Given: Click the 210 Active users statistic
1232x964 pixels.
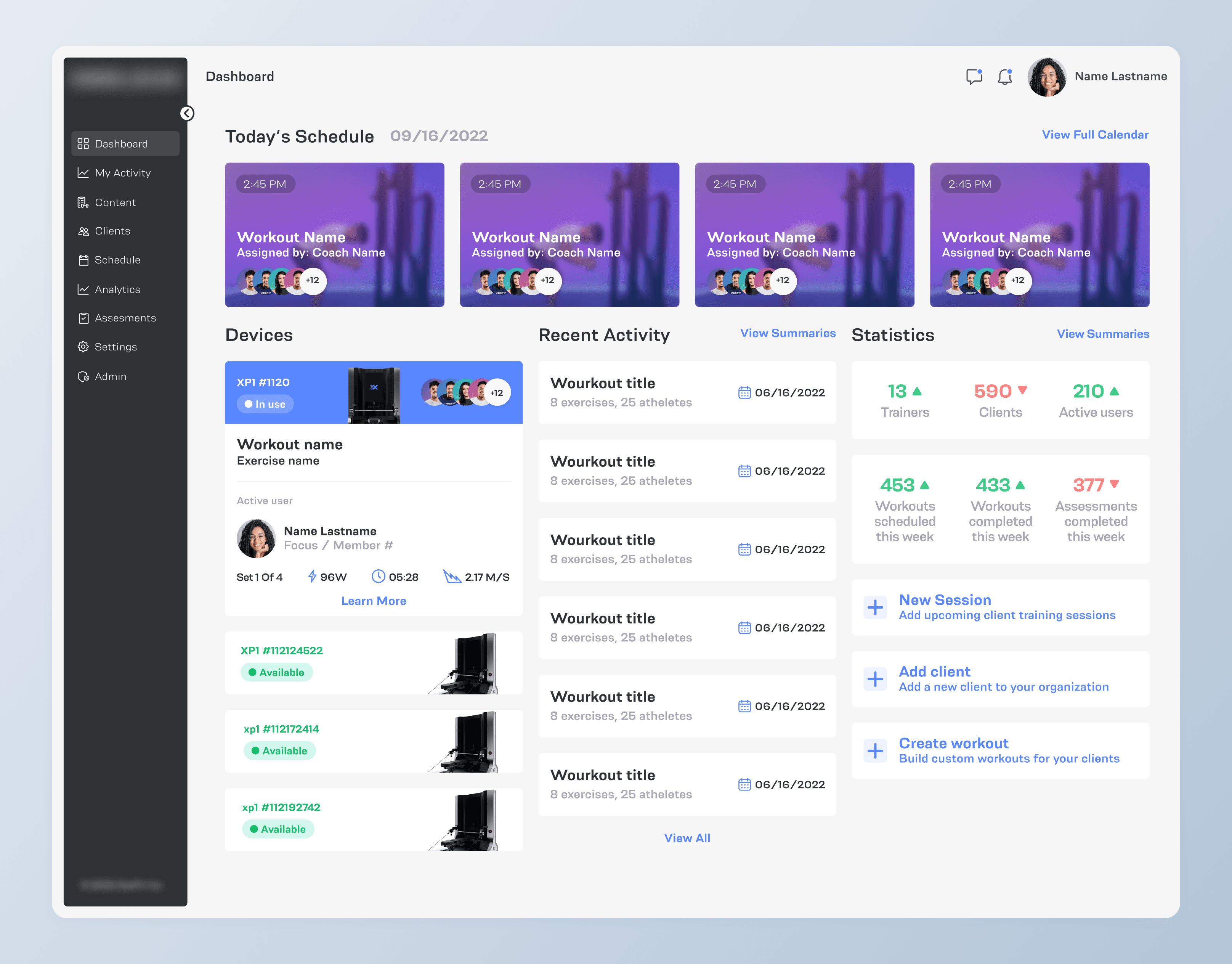Looking at the screenshot, I should [1096, 400].
